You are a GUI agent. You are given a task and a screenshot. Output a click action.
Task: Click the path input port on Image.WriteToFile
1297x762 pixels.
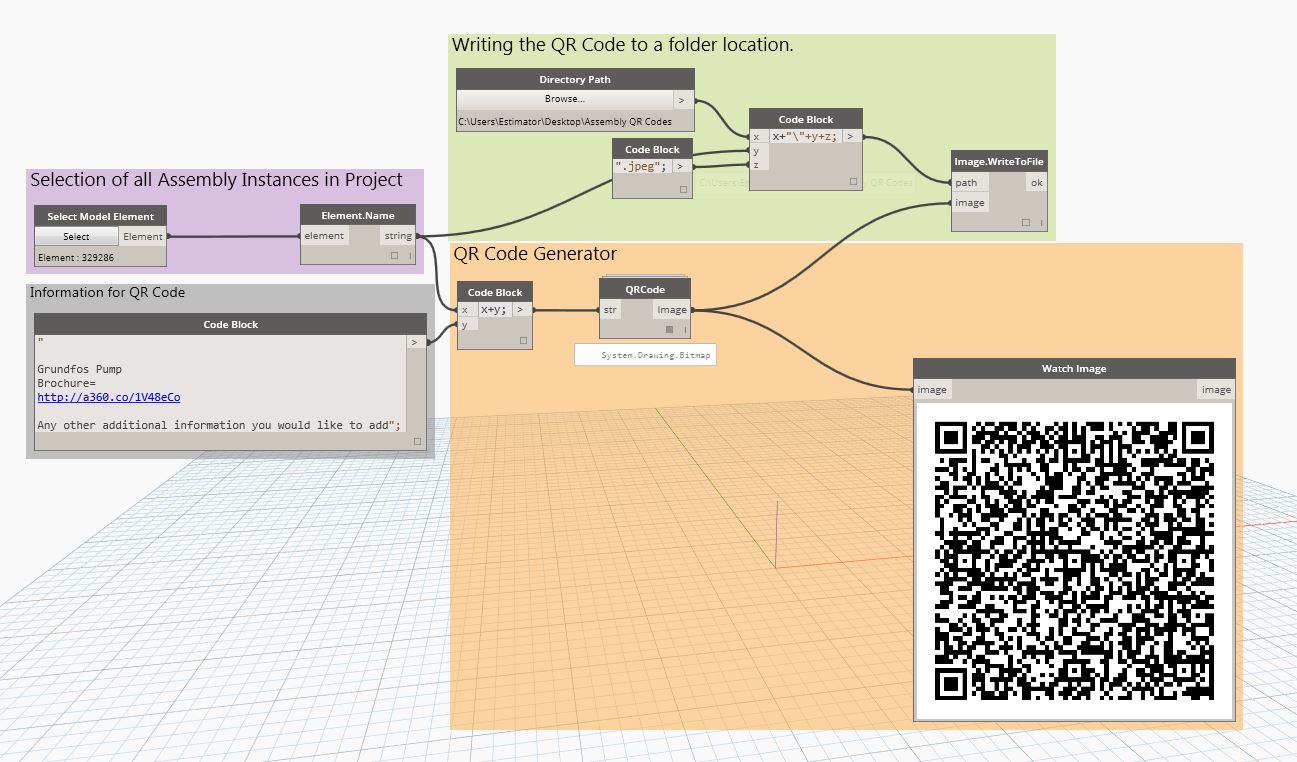[968, 183]
